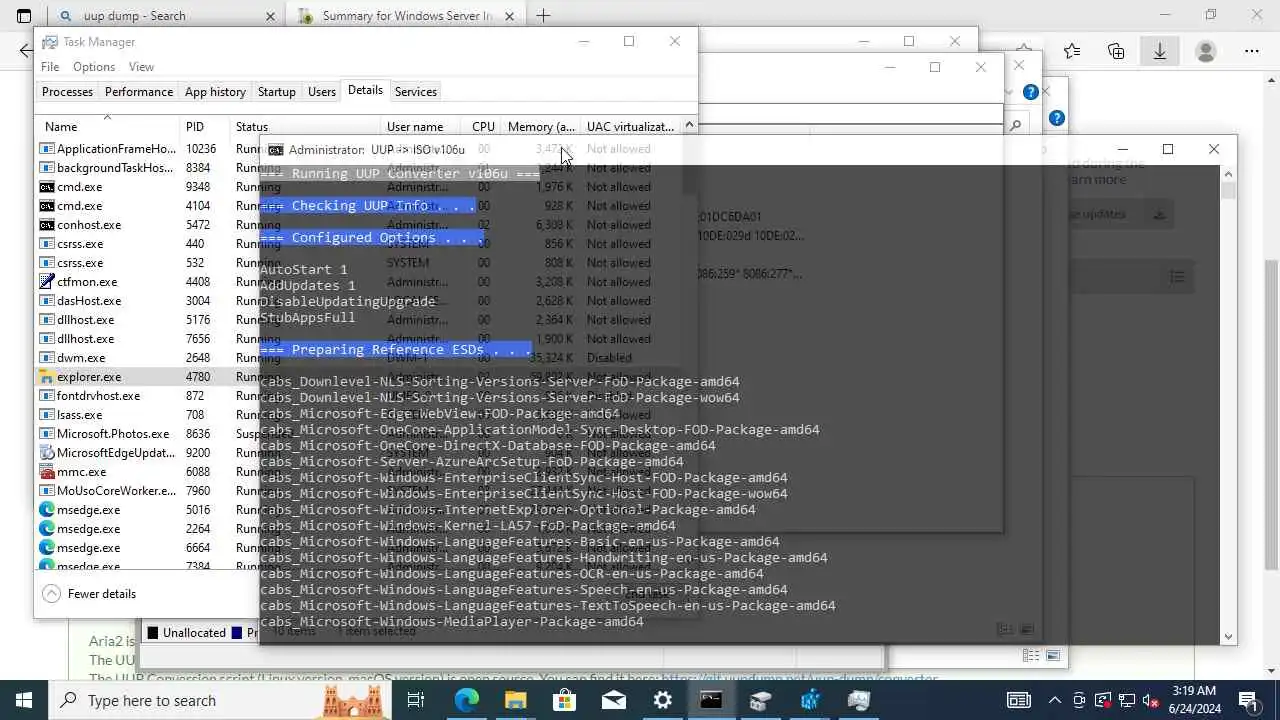Select the 'Summary for Windows Server' tab

[406, 16]
